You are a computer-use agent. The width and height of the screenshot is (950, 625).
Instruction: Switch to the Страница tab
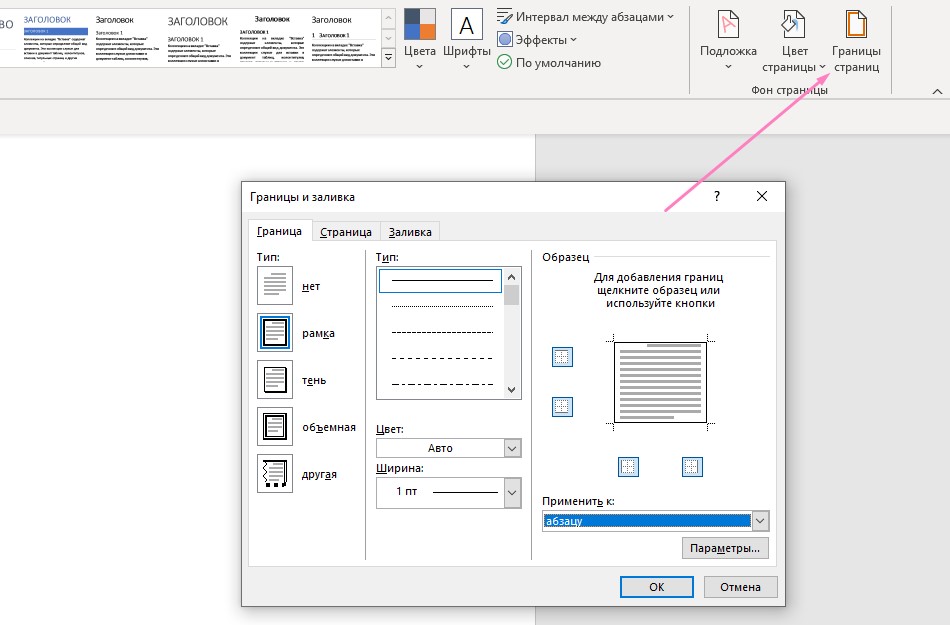pyautogui.click(x=346, y=232)
